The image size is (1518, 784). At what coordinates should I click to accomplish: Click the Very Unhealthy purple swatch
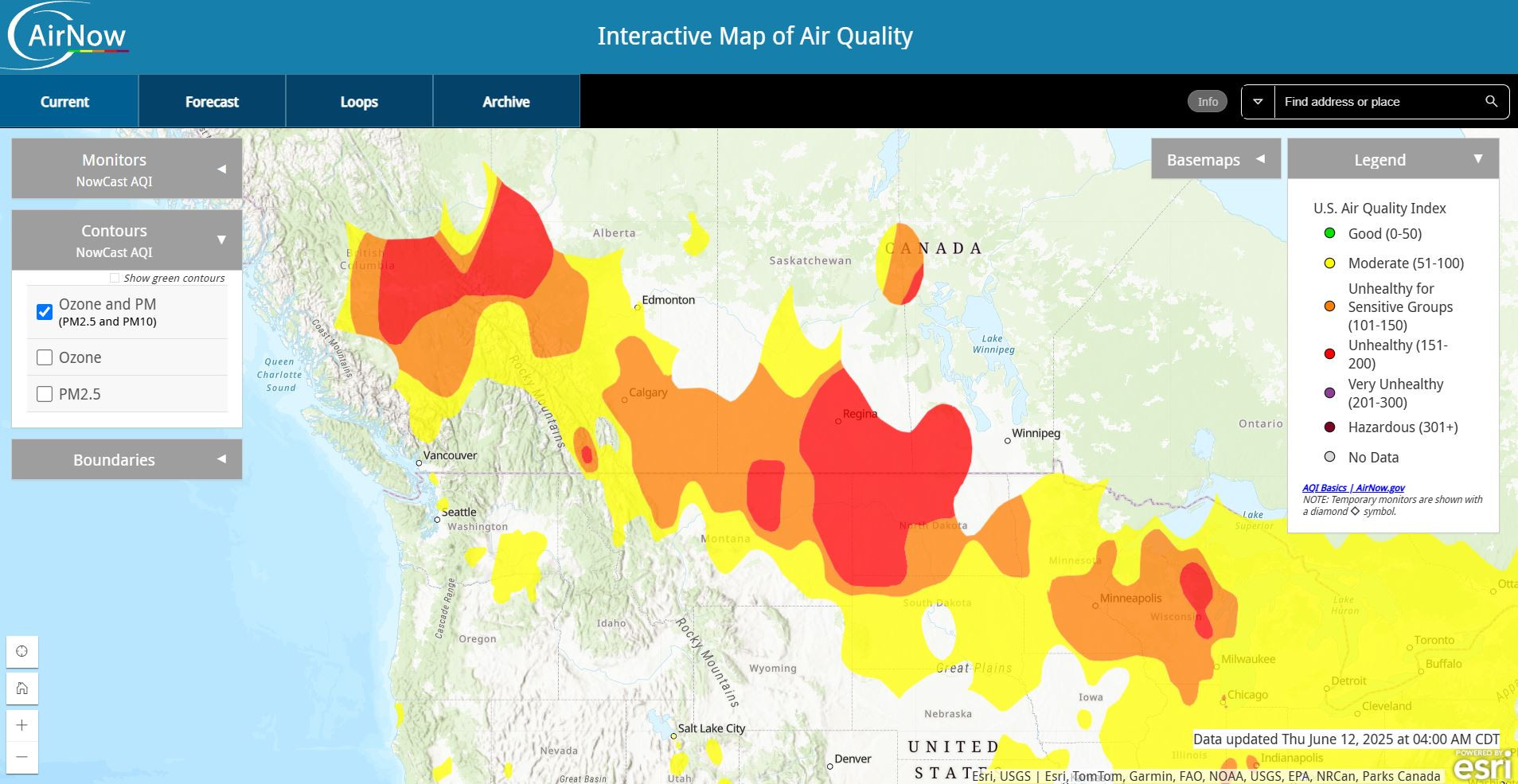coord(1329,392)
